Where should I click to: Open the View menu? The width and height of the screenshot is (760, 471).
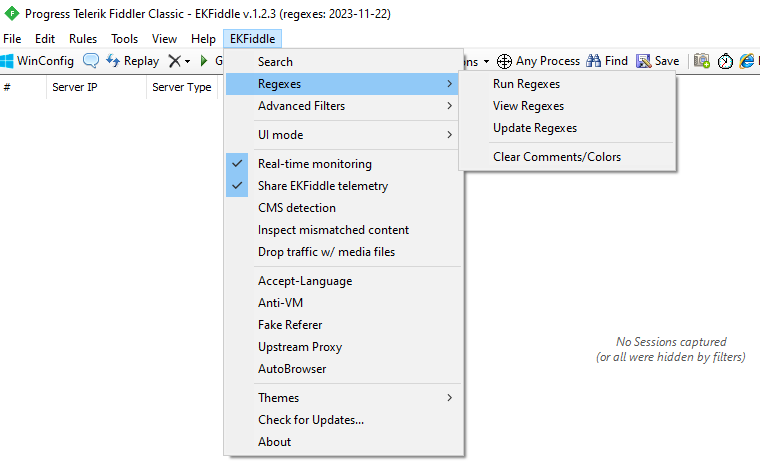pos(164,39)
